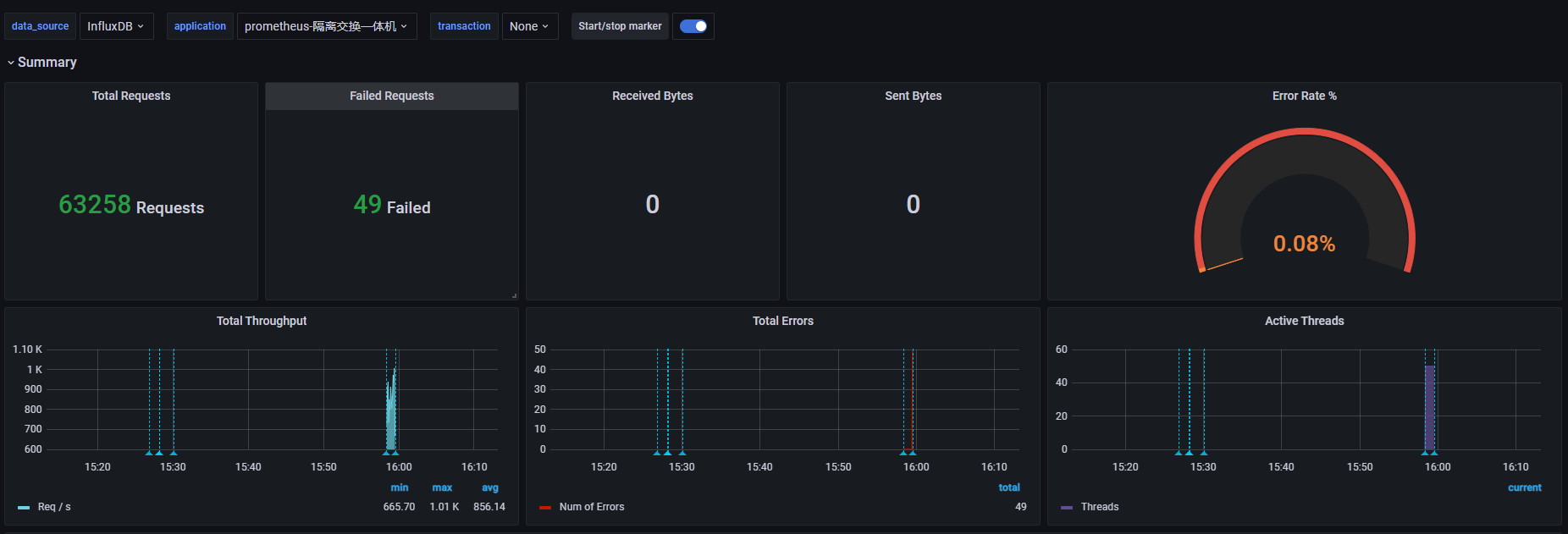
Task: Click the Num of Errors red legend swatch
Action: coord(545,507)
